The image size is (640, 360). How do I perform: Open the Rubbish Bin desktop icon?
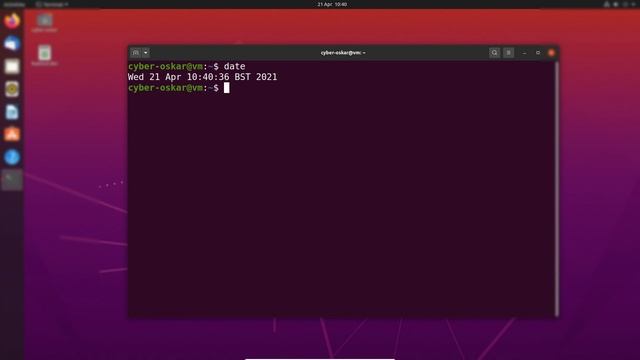44,56
